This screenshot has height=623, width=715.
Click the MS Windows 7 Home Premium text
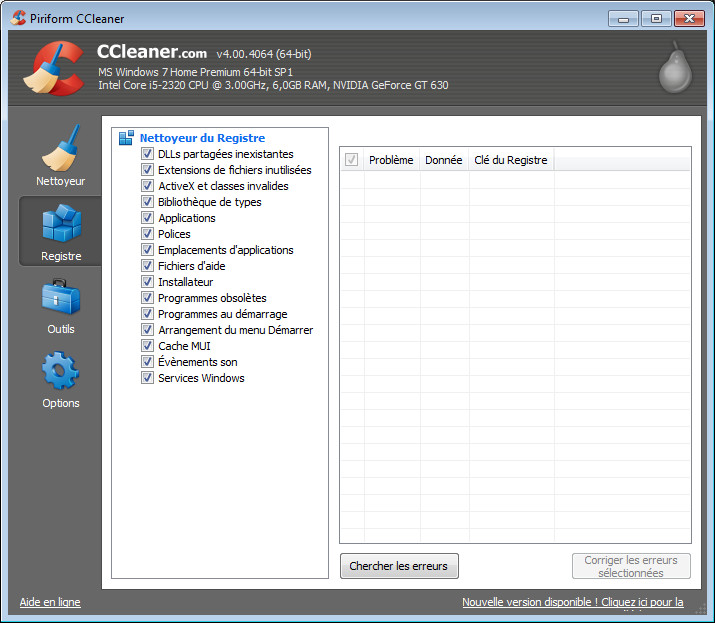click(x=195, y=72)
